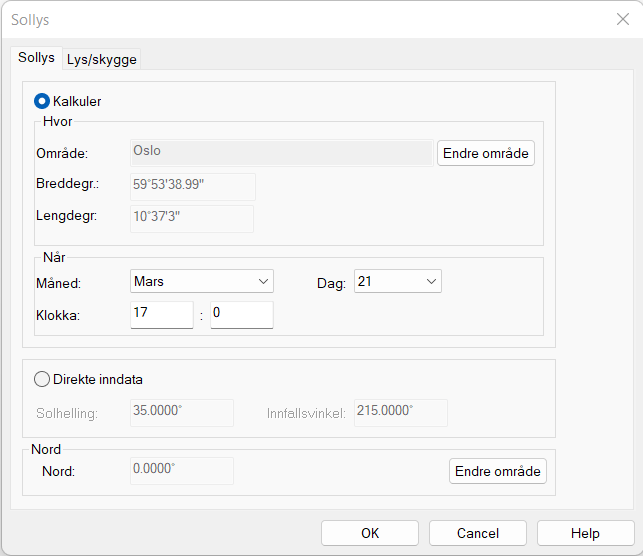643x556 pixels.
Task: Click the Nord angle field
Action: (x=181, y=471)
